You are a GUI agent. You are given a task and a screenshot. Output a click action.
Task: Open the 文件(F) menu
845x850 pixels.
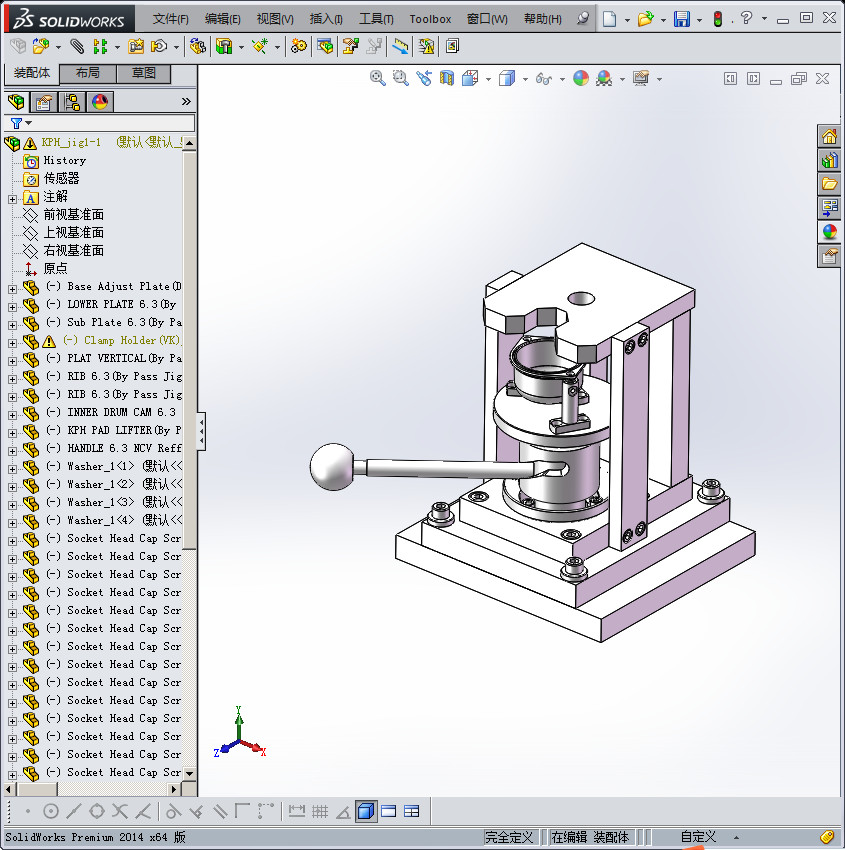tap(171, 19)
